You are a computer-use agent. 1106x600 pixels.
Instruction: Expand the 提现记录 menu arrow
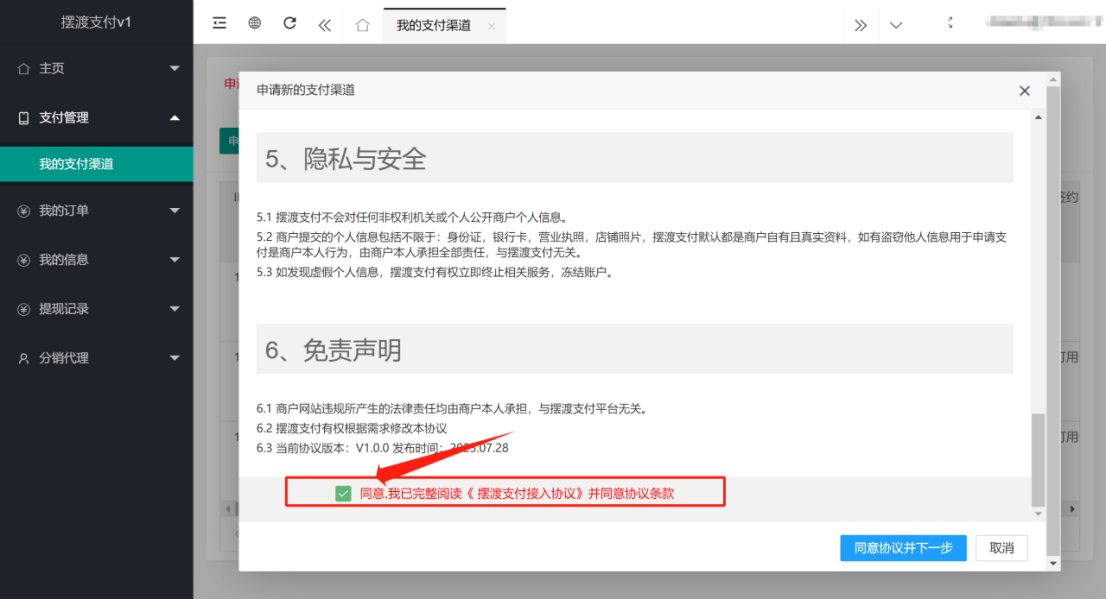[174, 309]
